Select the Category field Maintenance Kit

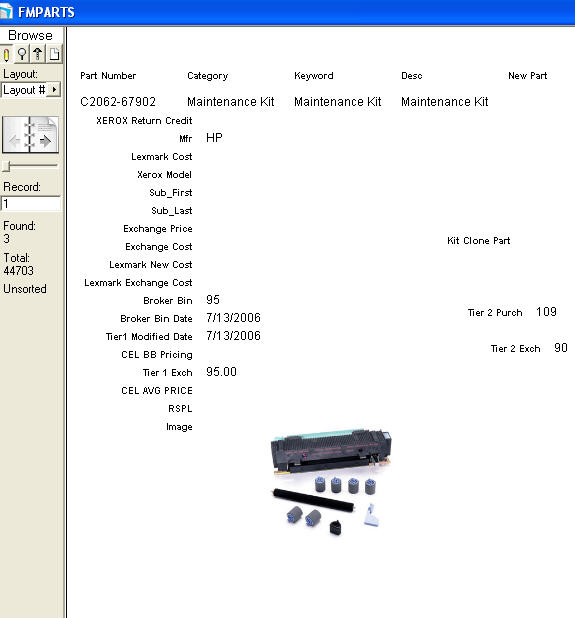click(x=231, y=102)
